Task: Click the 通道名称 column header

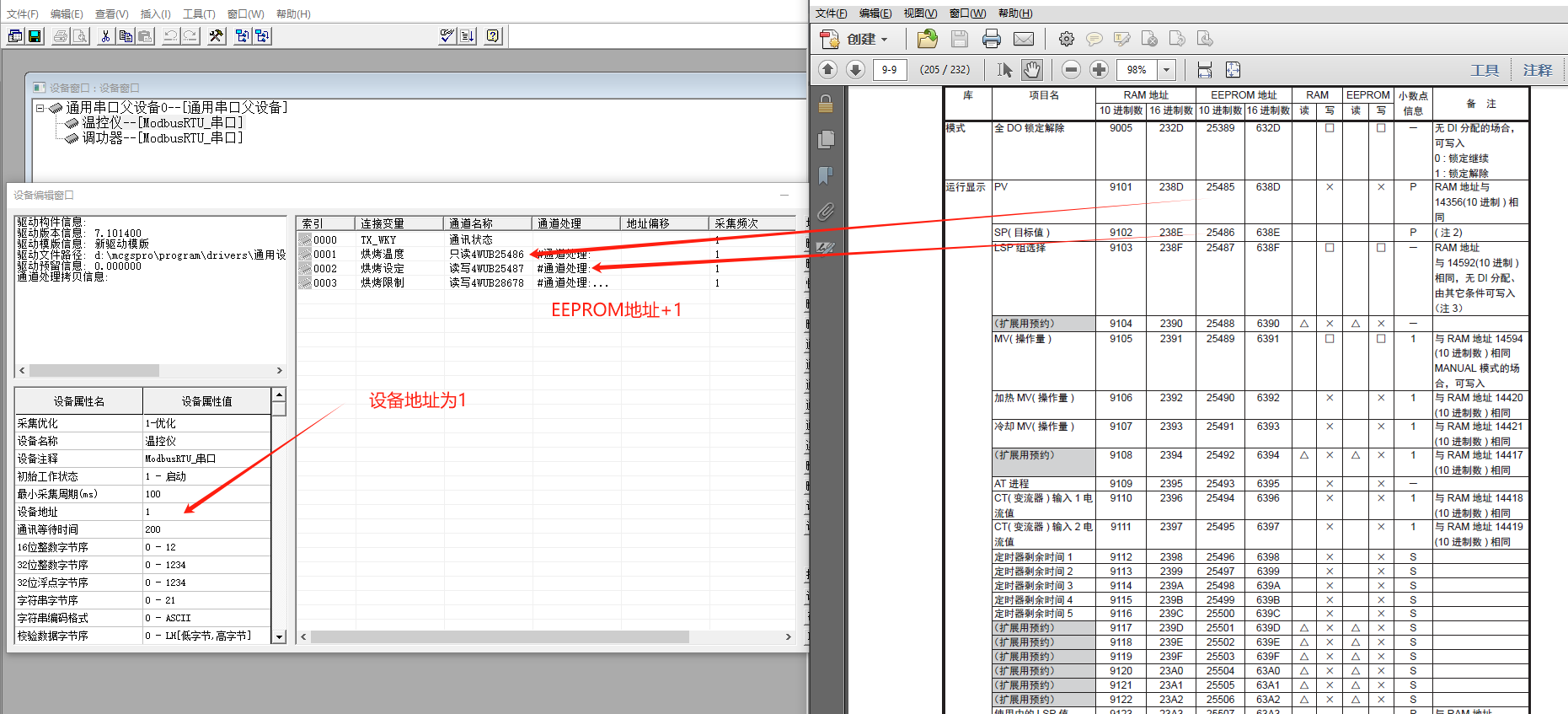Action: 488,223
